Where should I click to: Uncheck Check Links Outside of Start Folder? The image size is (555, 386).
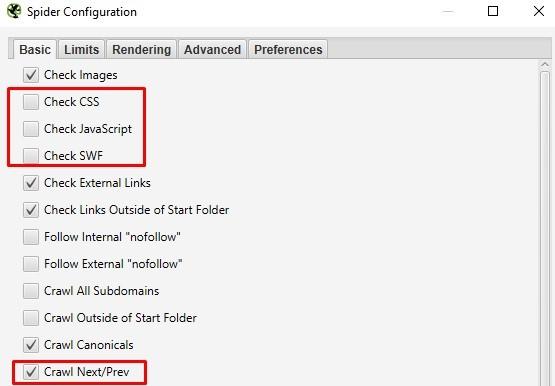click(31, 210)
